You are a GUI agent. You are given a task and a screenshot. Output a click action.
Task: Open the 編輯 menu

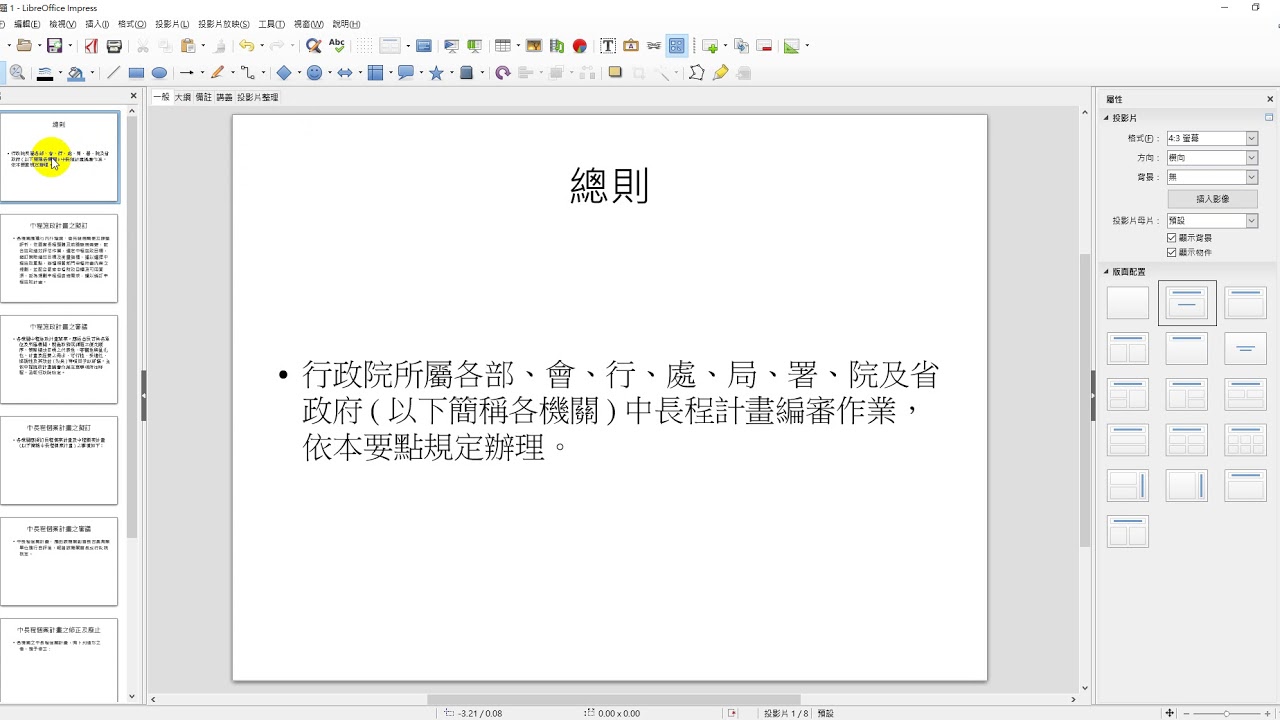(27, 24)
